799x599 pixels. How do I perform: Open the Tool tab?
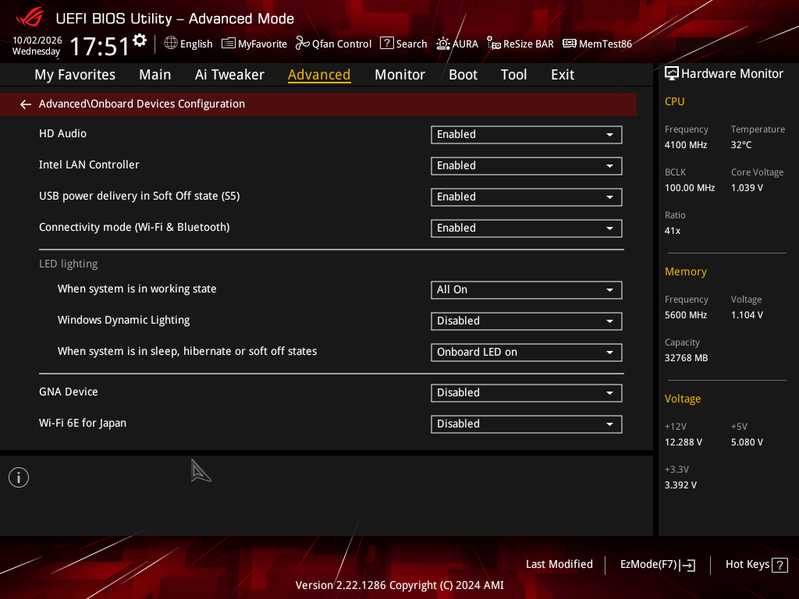[514, 75]
